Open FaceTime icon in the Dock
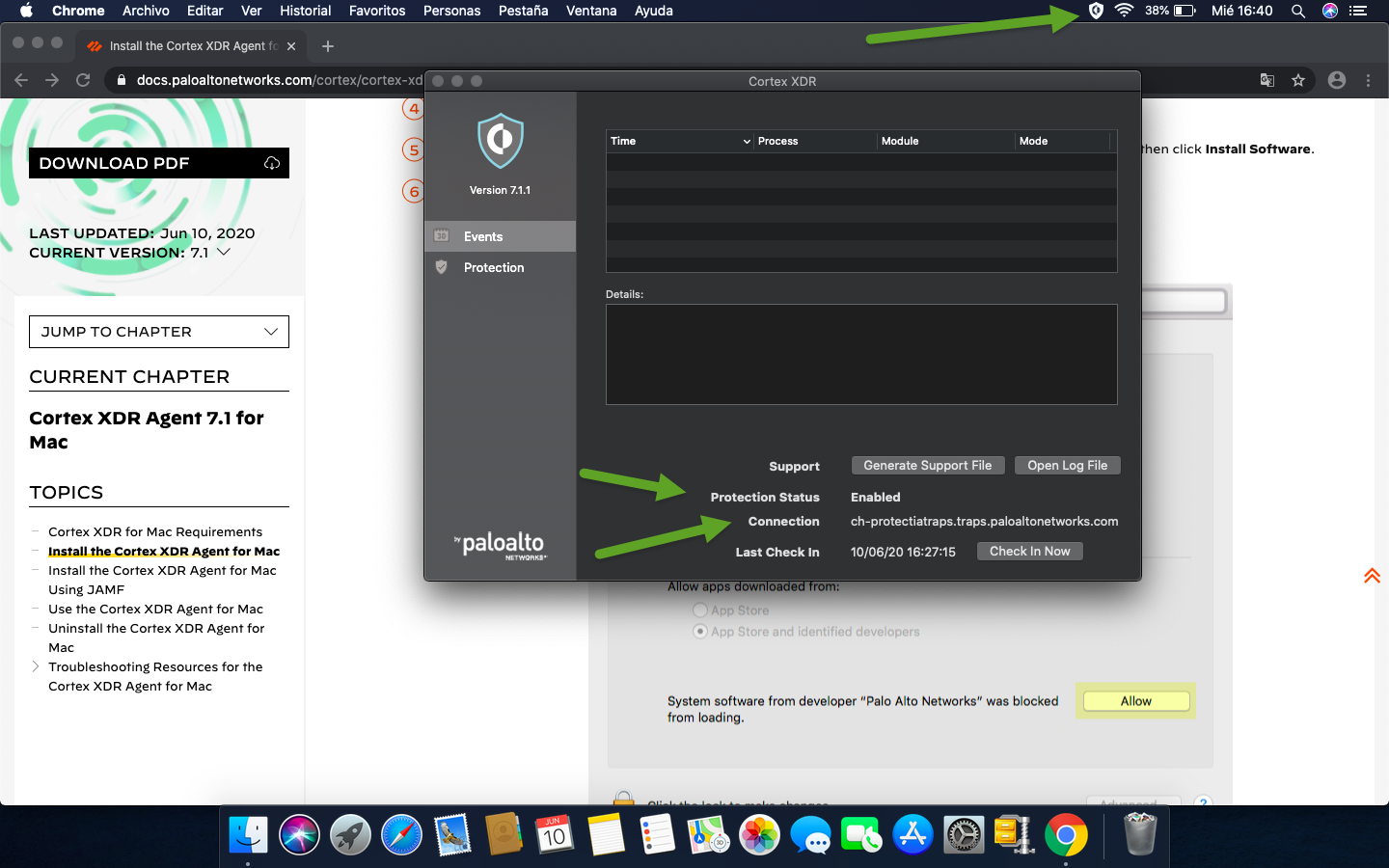 pyautogui.click(x=861, y=835)
